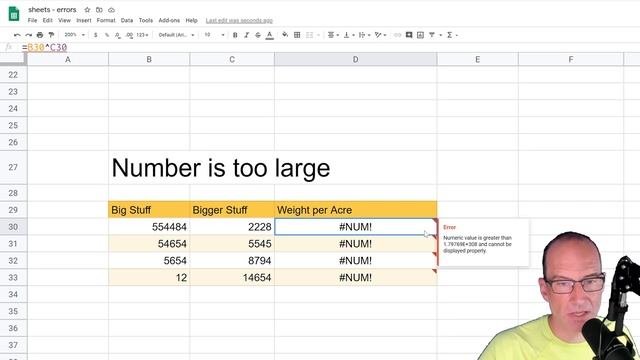Open the font size dropdown
Screen dimensions: 640x360
tap(214, 35)
